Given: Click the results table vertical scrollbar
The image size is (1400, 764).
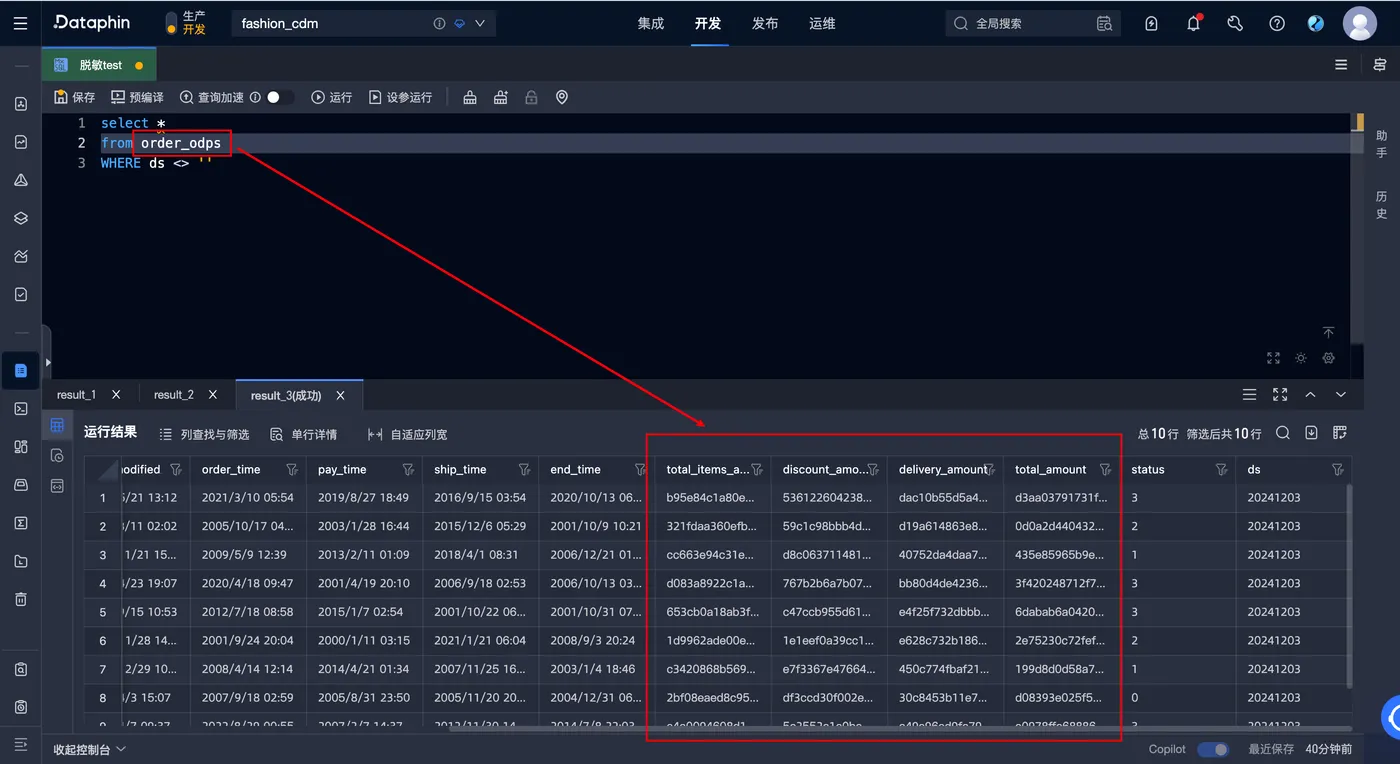Looking at the screenshot, I should (x=1349, y=585).
